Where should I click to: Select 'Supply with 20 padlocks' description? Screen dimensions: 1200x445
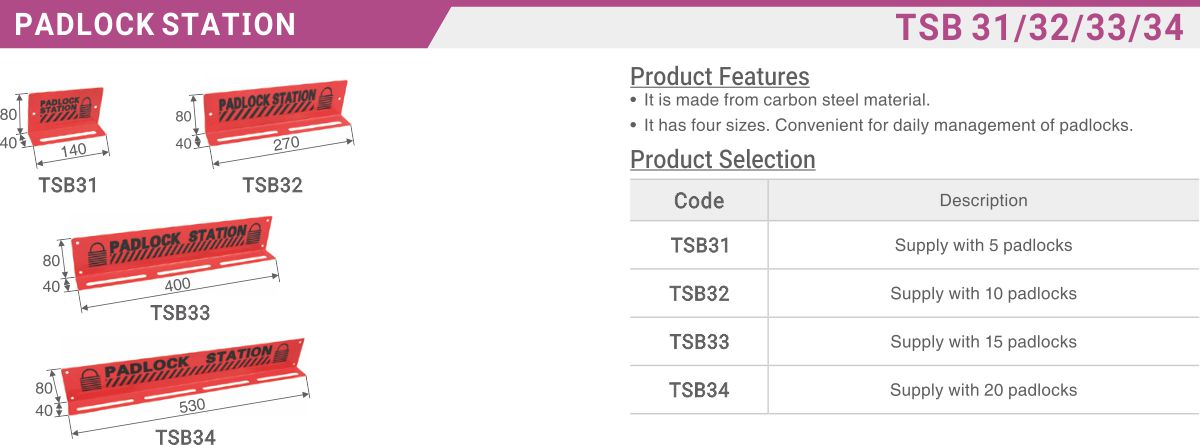tap(983, 390)
